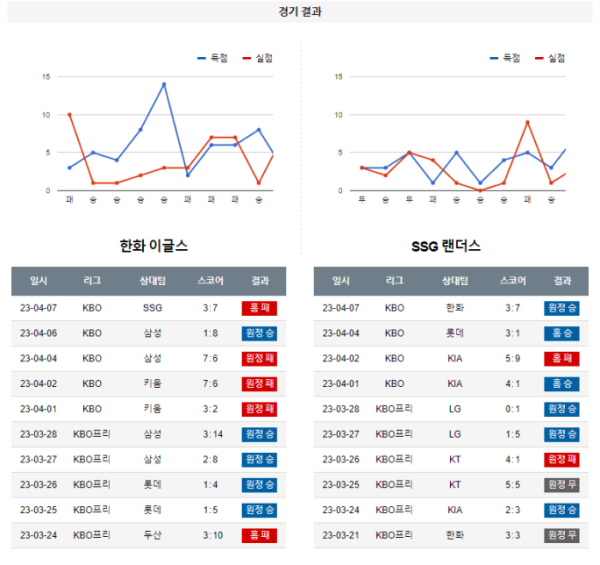Click KBO on SSG 23-04-04 row
Viewport: 600px width, 565px height.
coord(395,334)
